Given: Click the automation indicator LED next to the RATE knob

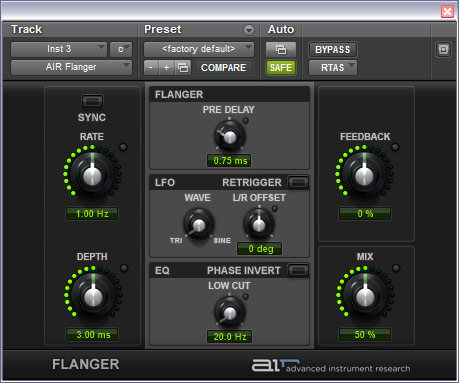Looking at the screenshot, I should (x=123, y=147).
